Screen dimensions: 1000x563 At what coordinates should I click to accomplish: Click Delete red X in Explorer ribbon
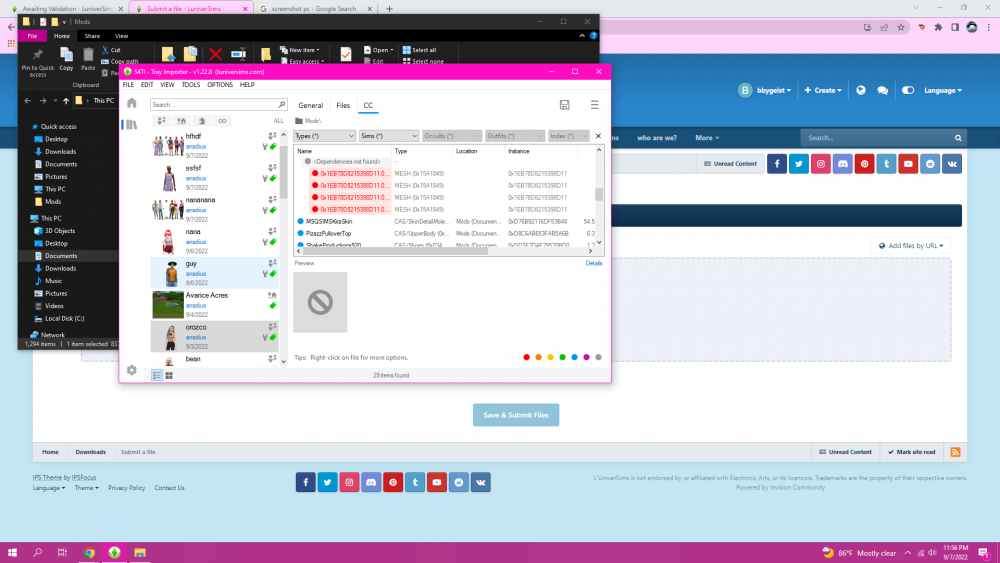tap(216, 55)
